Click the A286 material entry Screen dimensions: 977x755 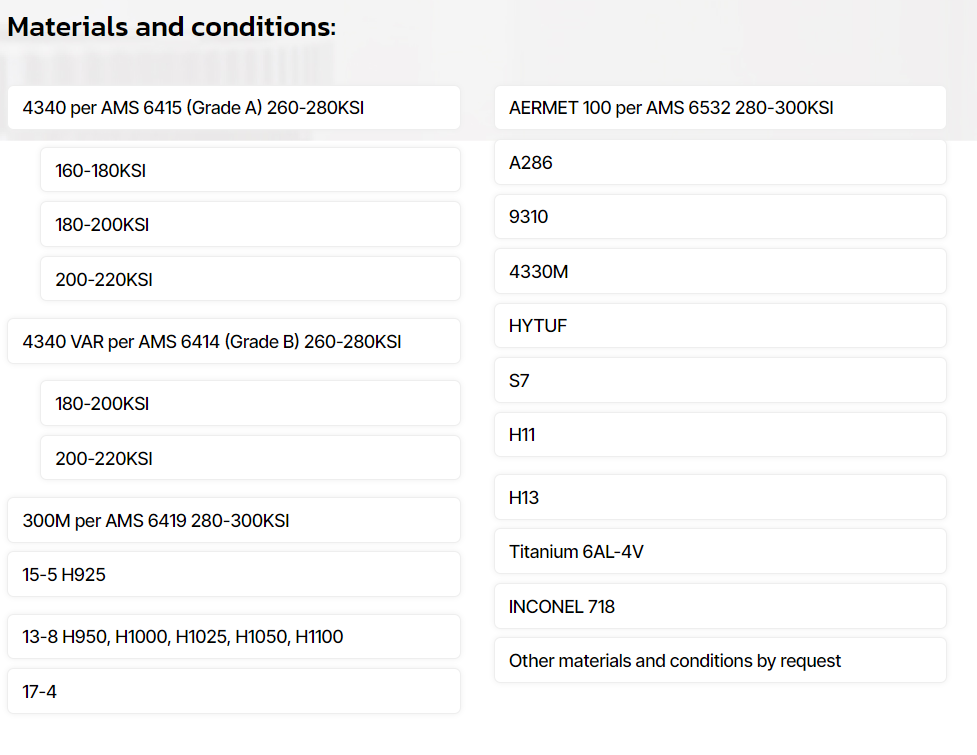click(720, 162)
